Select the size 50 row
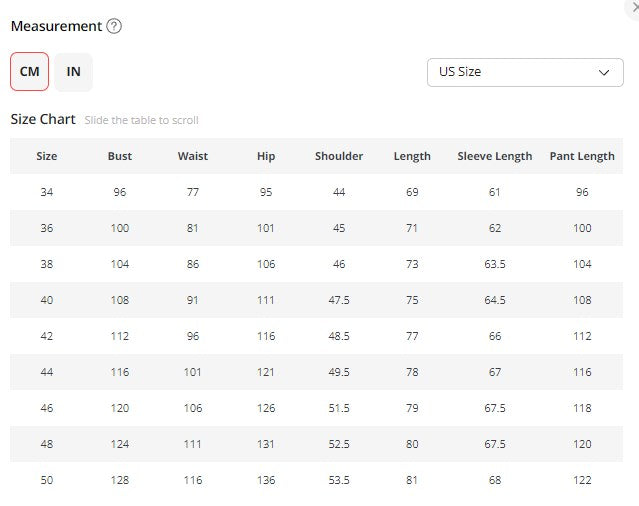This screenshot has width=639, height=506. tap(47, 480)
